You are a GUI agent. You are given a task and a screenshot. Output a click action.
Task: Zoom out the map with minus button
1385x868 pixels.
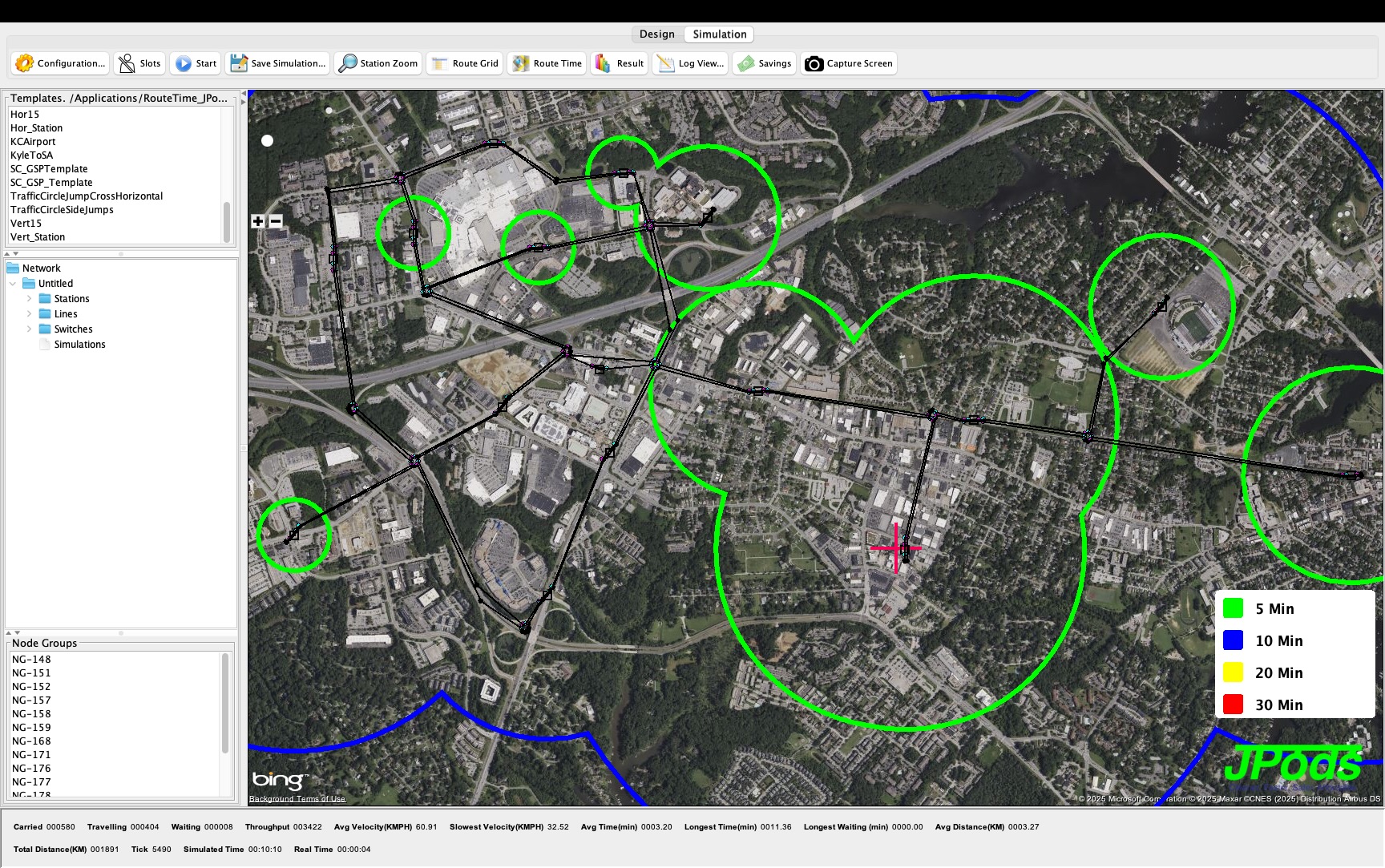click(276, 221)
